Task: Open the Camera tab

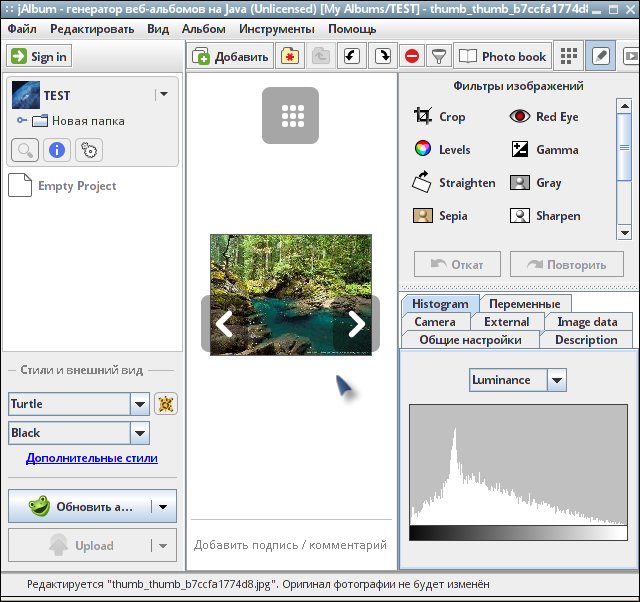Action: (x=435, y=322)
